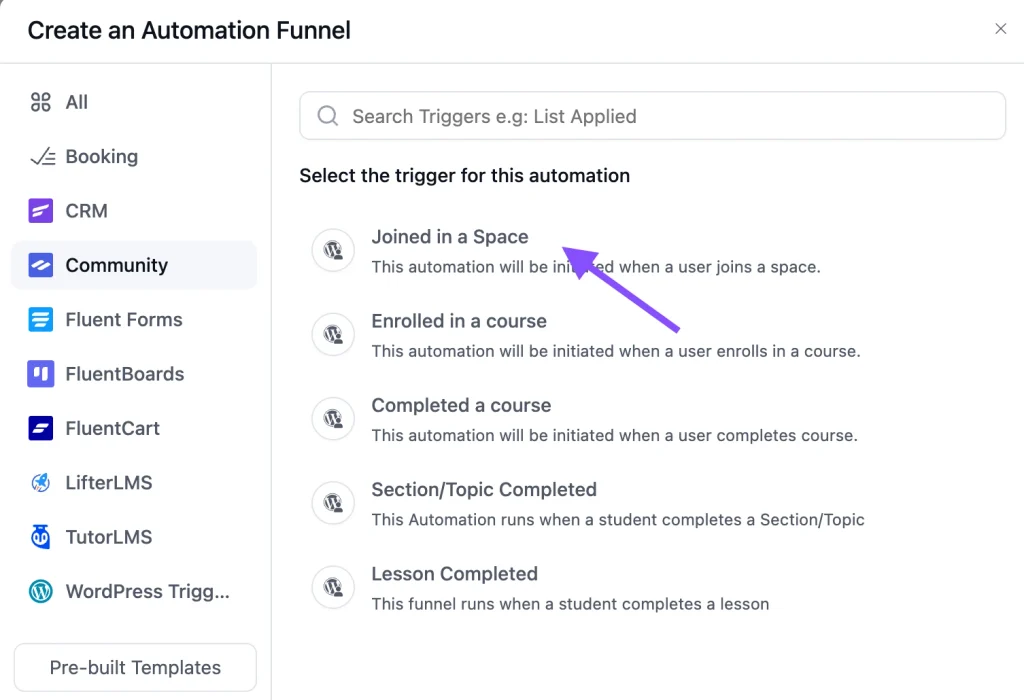The image size is (1024, 700).
Task: Click 'Select the trigger for this automation' heading
Action: click(464, 176)
